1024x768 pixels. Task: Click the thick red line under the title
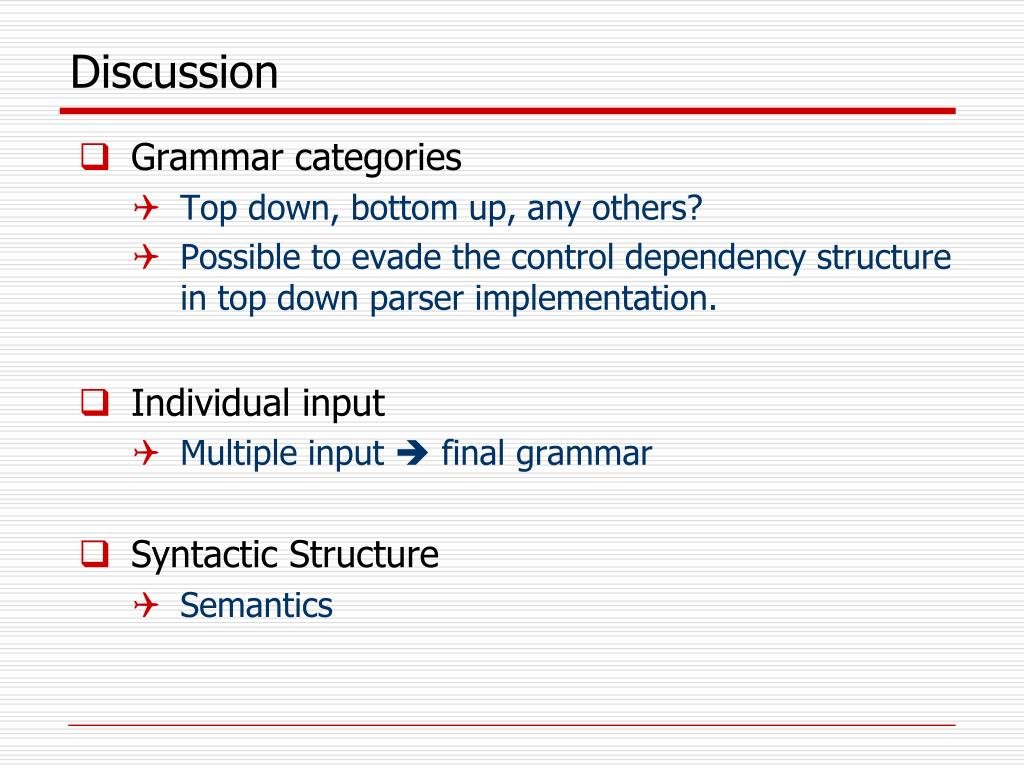(x=507, y=111)
